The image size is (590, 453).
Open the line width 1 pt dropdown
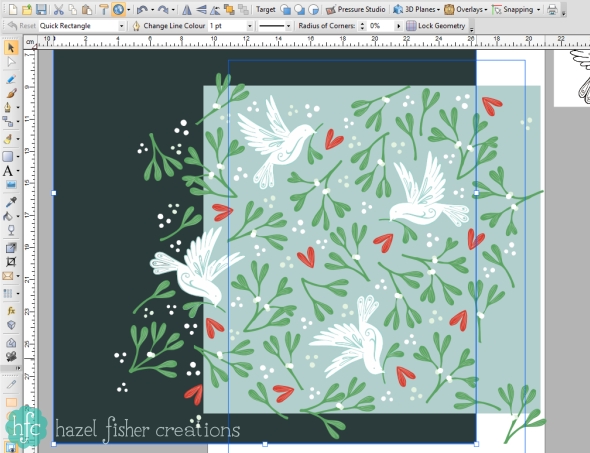(249, 26)
